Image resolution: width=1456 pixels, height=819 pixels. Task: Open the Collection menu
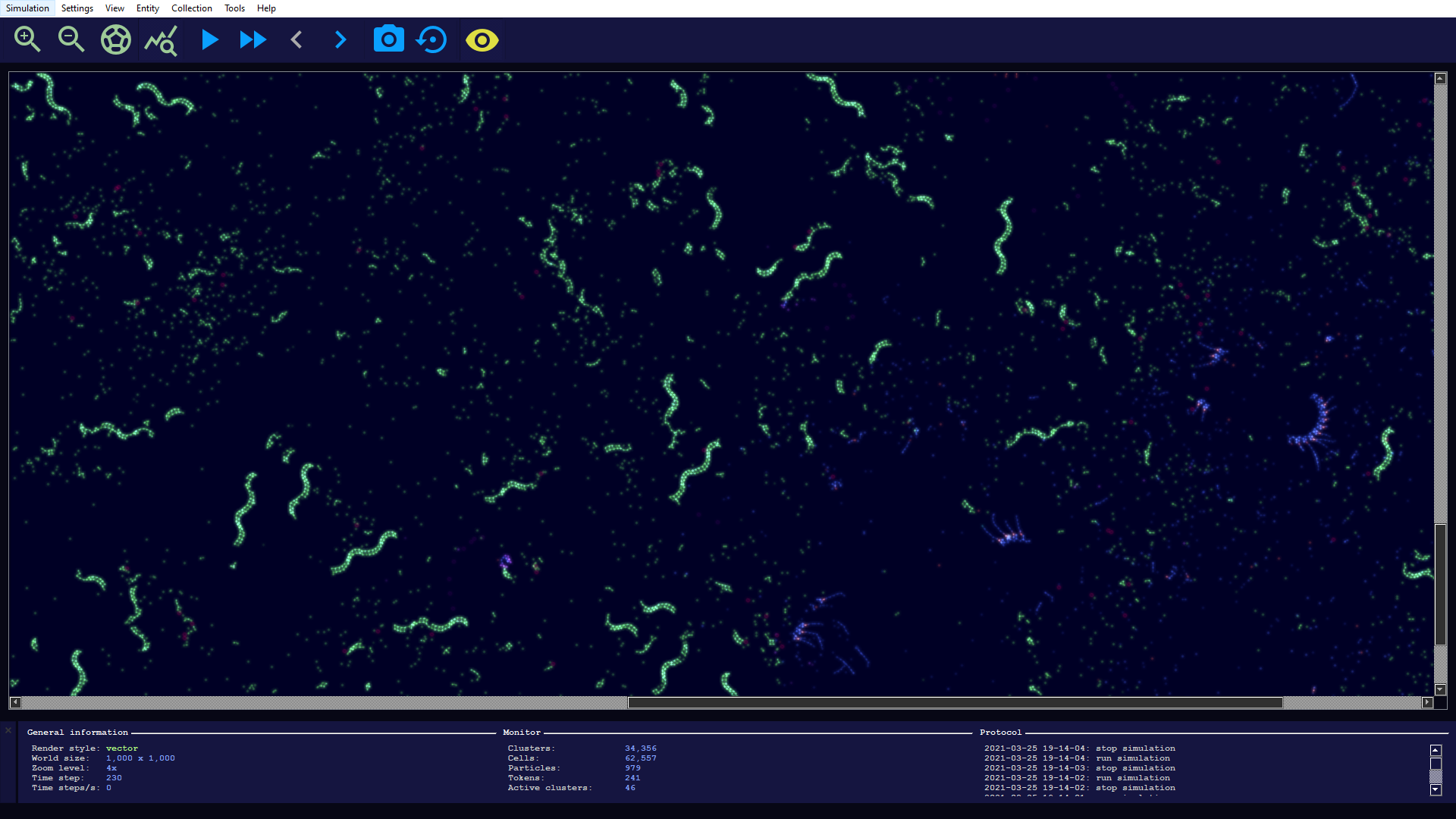[x=191, y=8]
